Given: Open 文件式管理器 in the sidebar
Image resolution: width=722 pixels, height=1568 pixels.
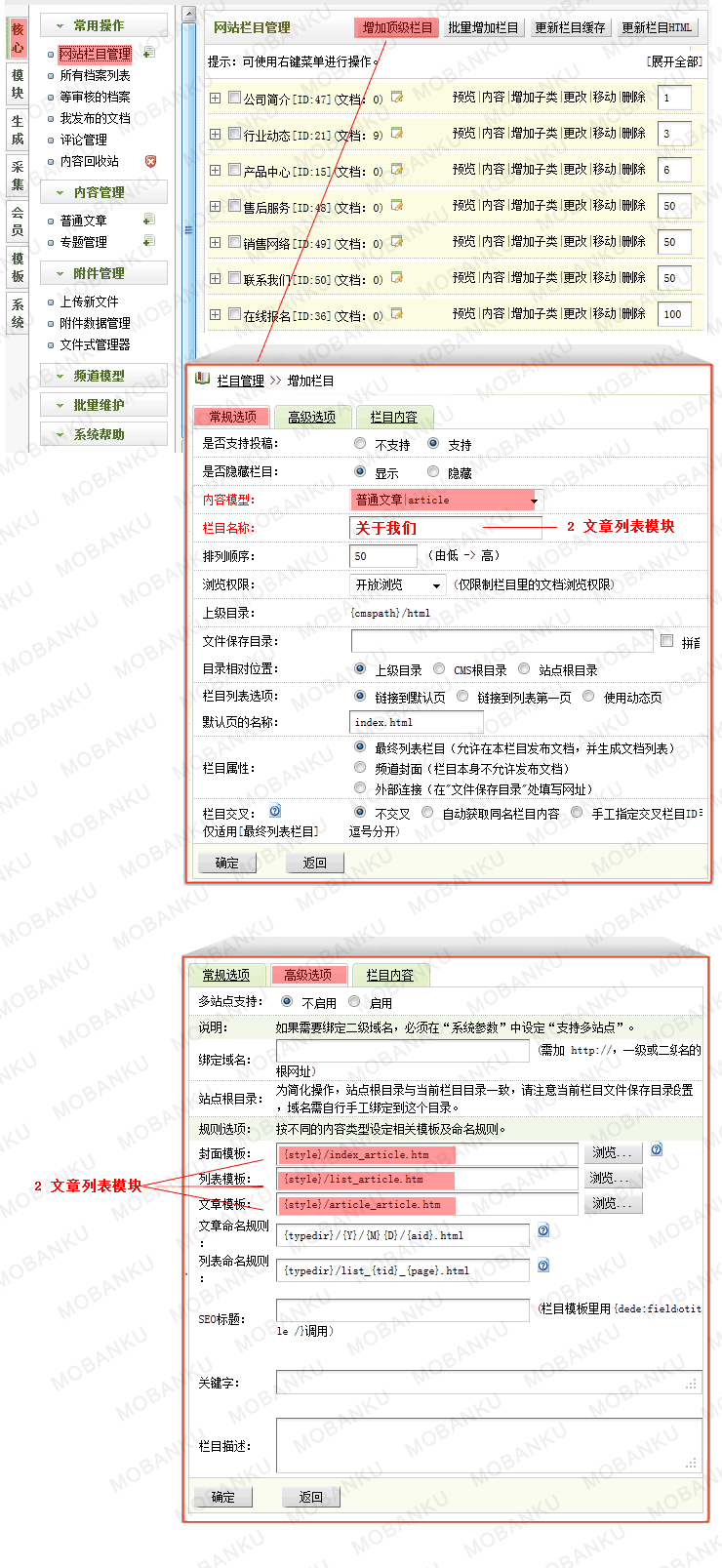Looking at the screenshot, I should (95, 344).
